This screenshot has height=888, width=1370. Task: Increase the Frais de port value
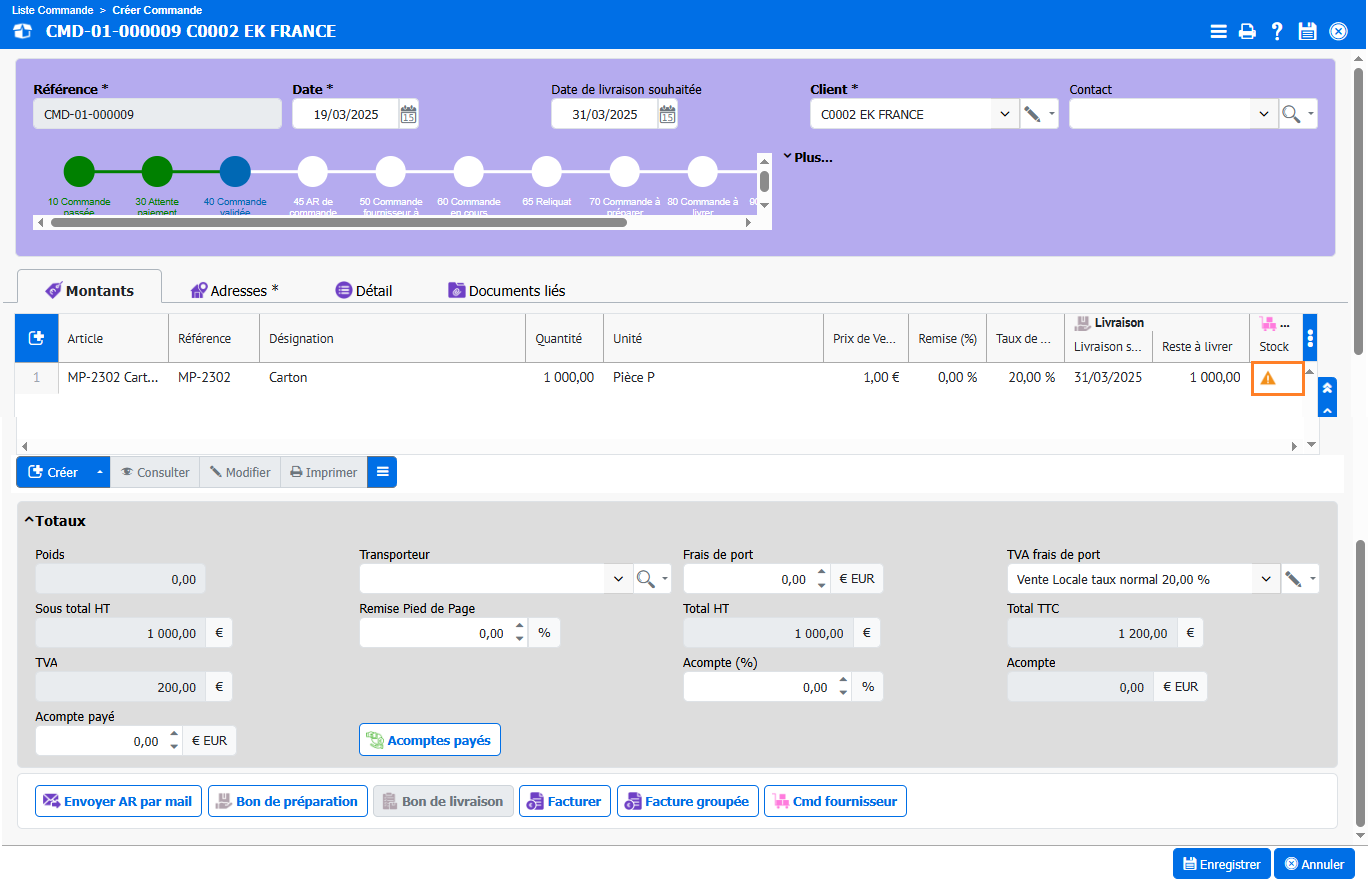point(821,573)
